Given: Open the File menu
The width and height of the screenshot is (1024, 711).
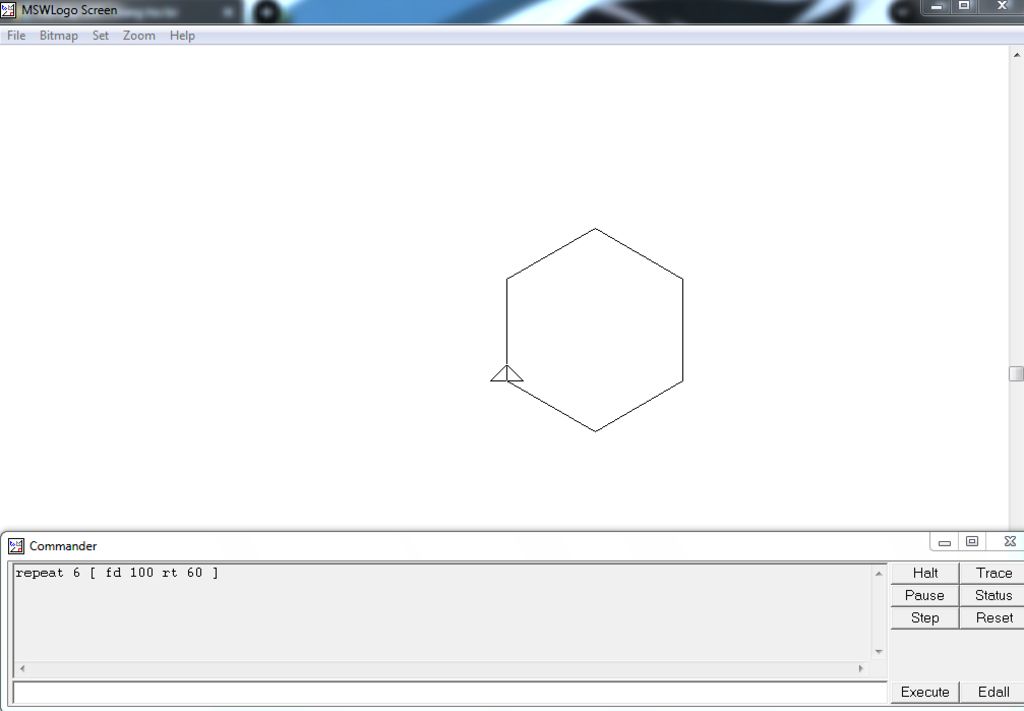Looking at the screenshot, I should pos(16,36).
